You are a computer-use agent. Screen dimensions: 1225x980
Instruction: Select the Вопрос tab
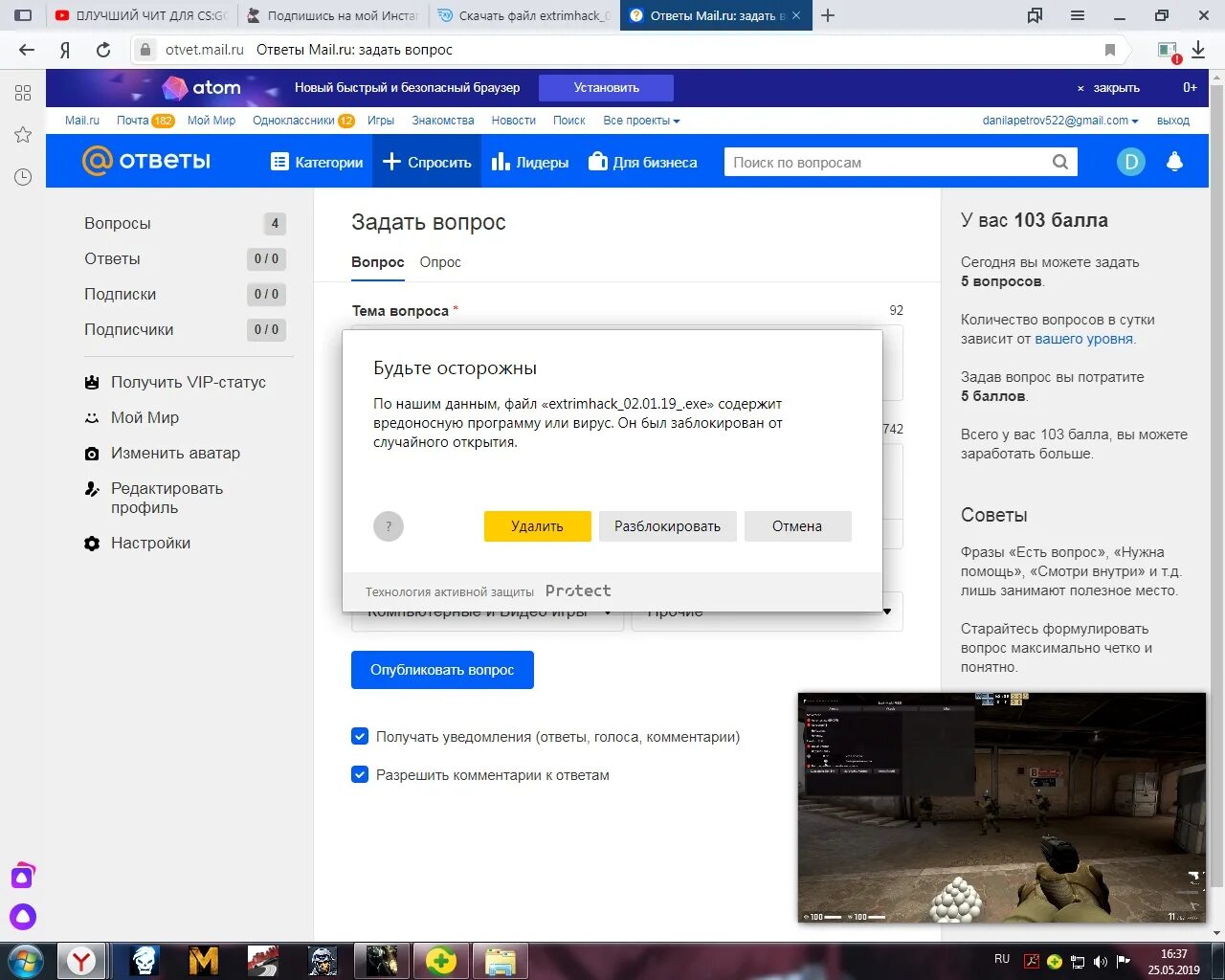[x=378, y=262]
